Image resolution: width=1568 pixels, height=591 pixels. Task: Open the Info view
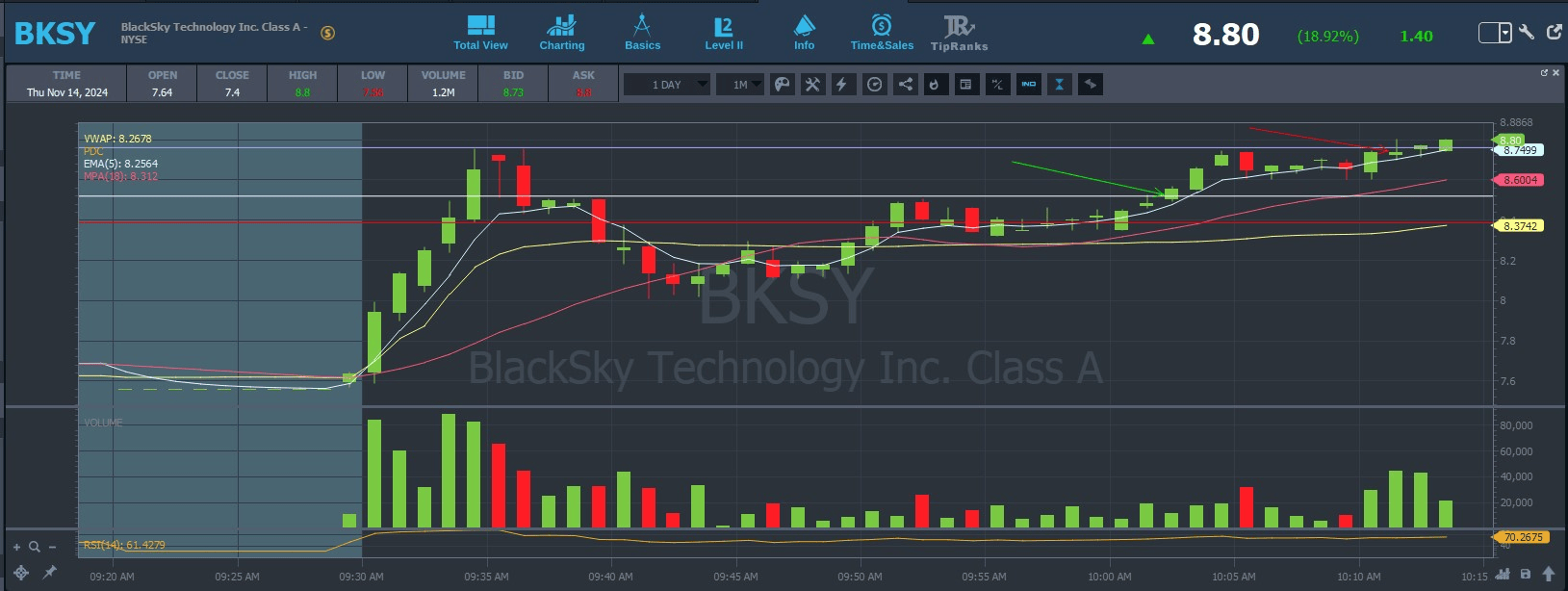tap(804, 33)
